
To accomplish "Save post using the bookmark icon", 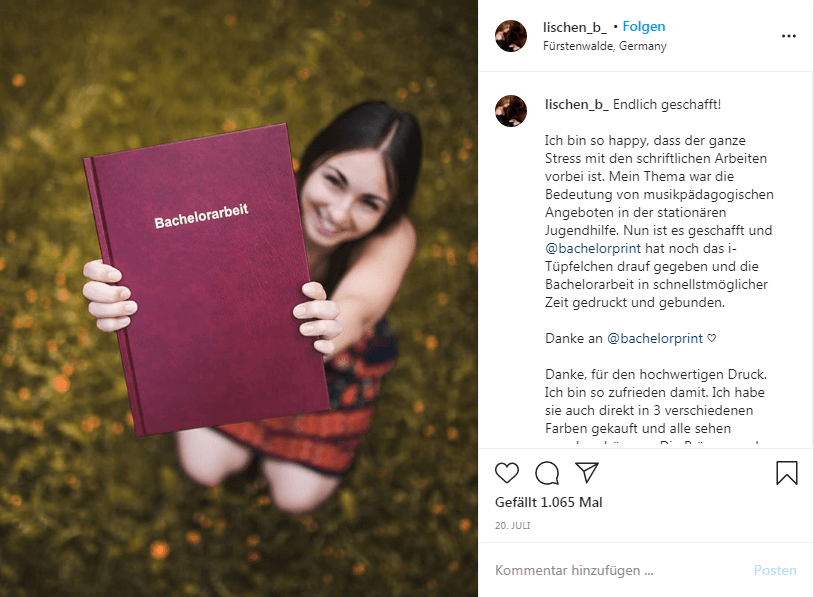I will (x=786, y=473).
